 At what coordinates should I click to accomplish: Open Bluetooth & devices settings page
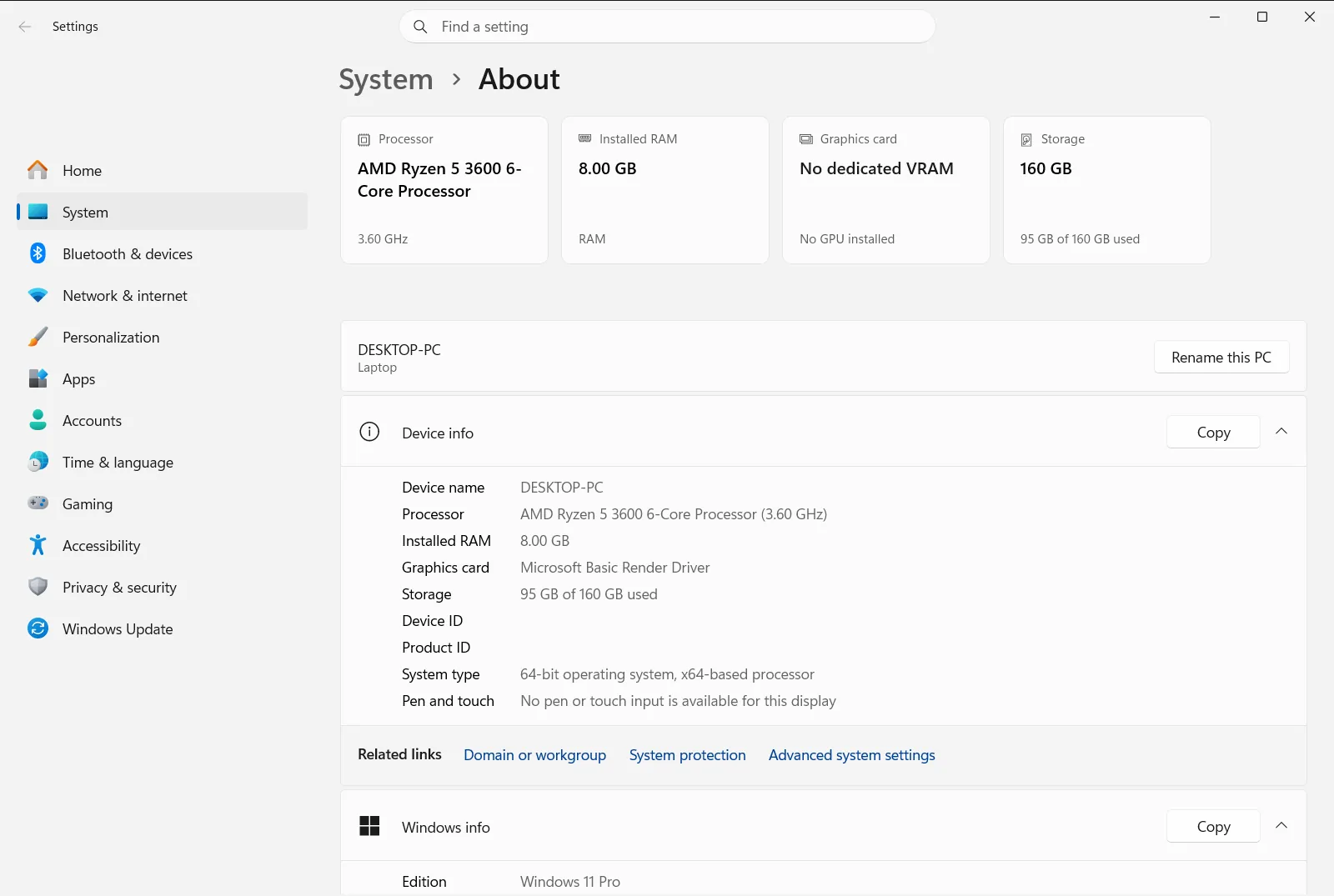[x=162, y=253]
